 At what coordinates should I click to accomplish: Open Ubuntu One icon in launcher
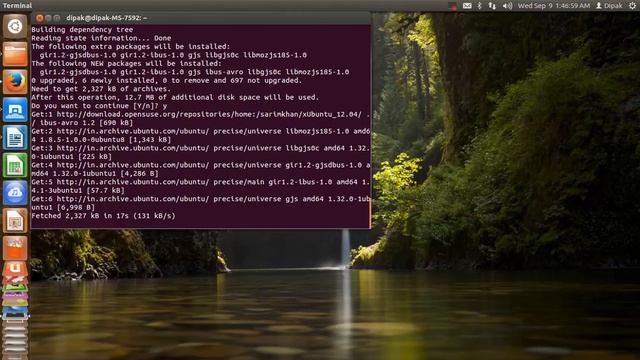[15, 270]
